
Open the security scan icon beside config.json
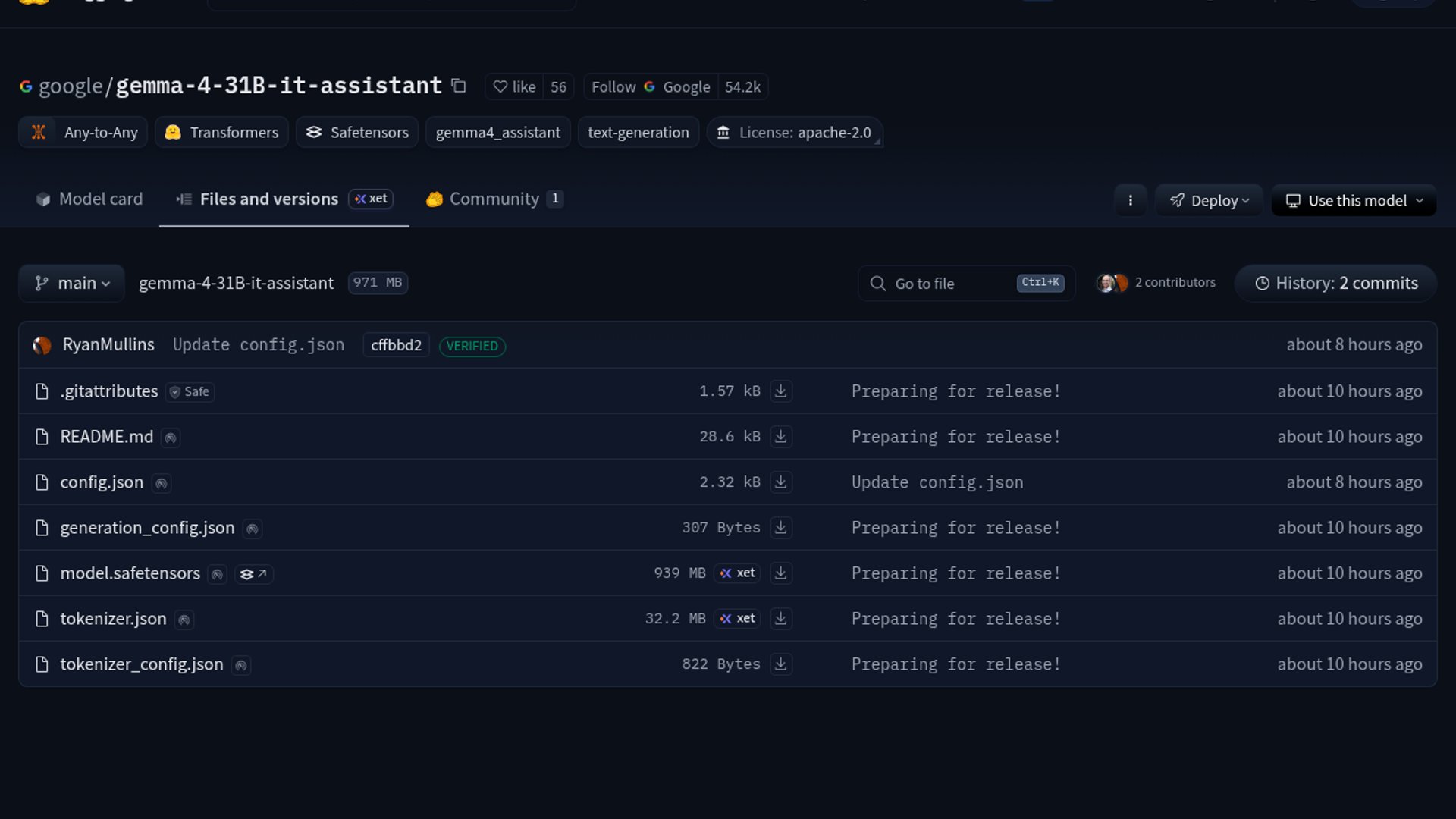pos(161,483)
